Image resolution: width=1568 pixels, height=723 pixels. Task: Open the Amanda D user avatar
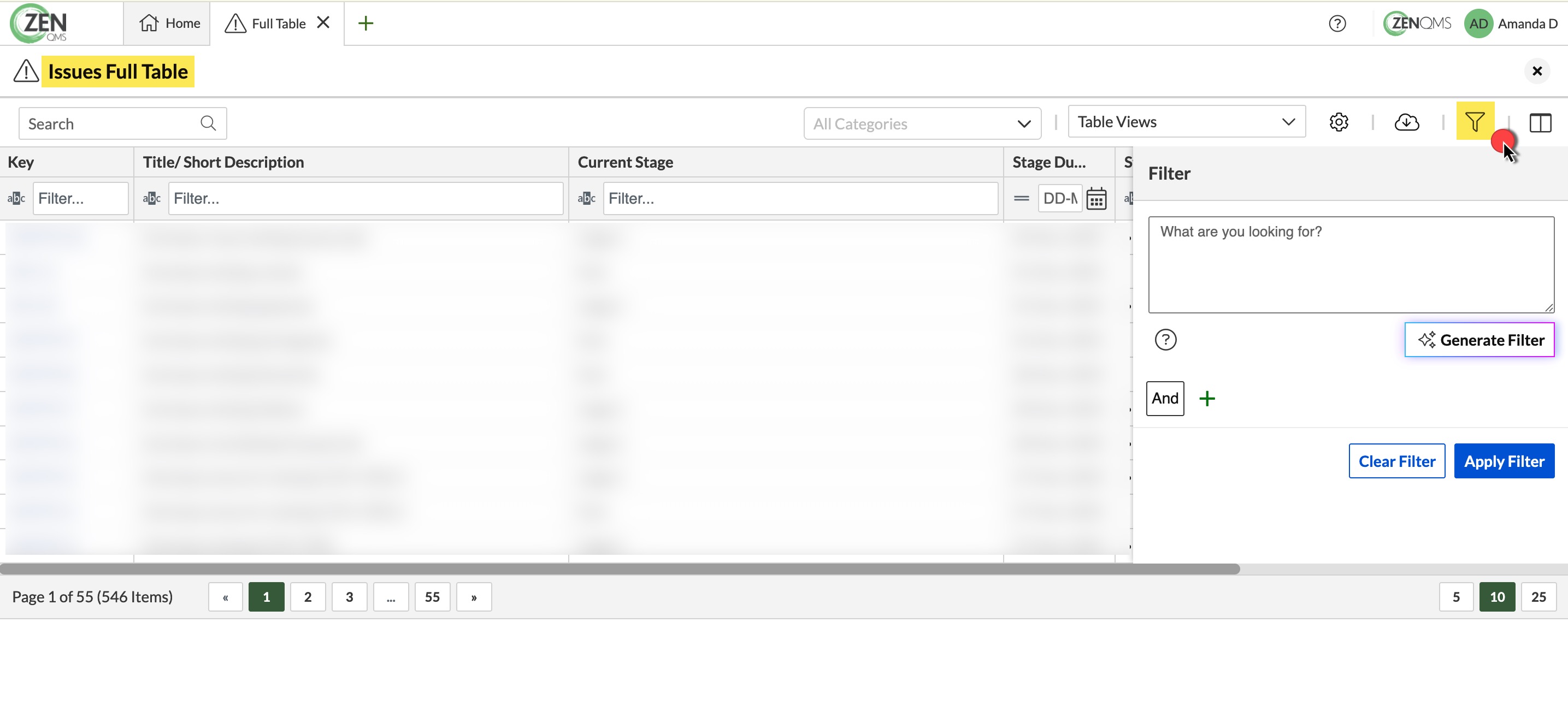tap(1478, 23)
